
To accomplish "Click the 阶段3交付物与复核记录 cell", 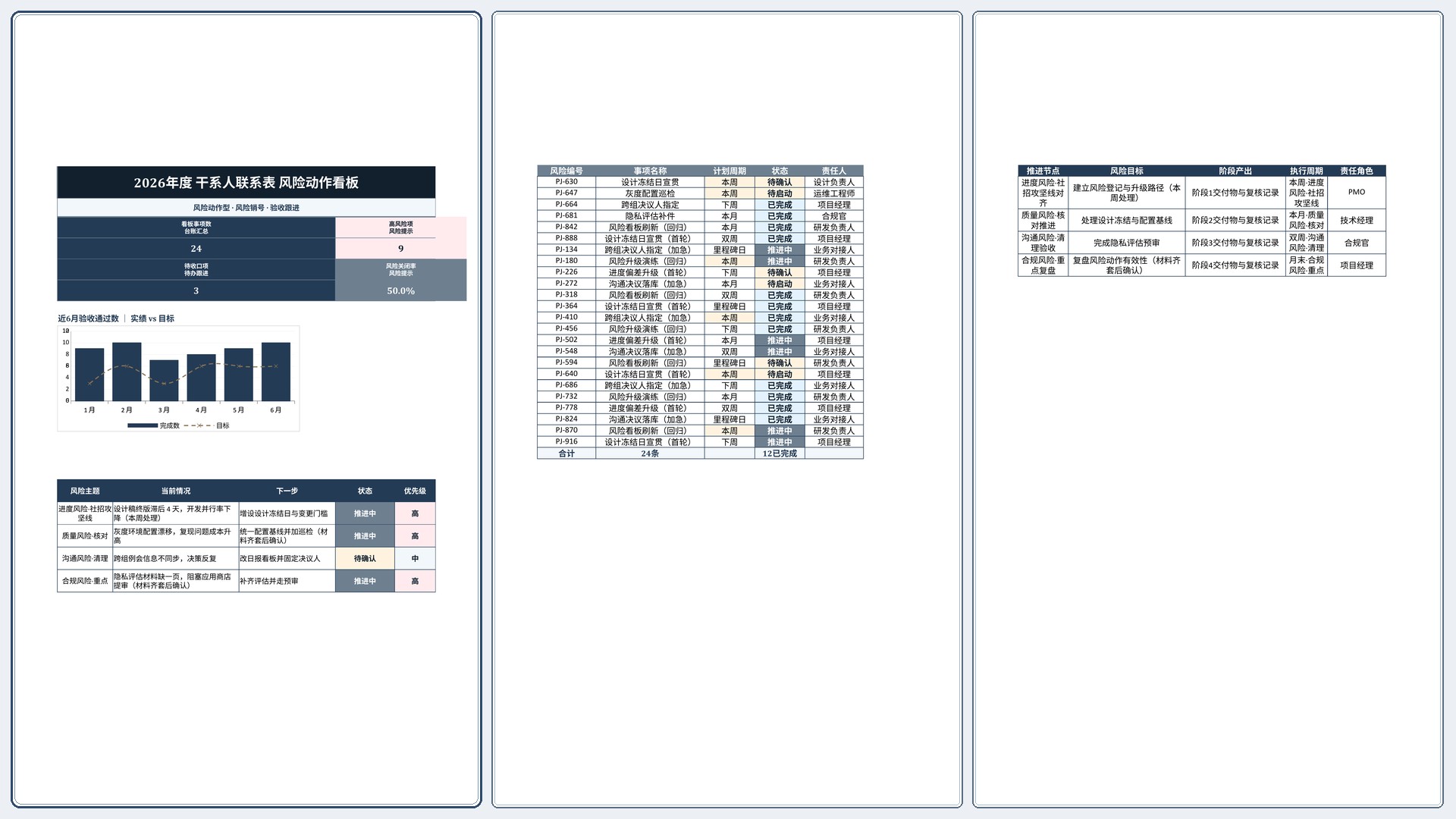I will coord(1235,243).
